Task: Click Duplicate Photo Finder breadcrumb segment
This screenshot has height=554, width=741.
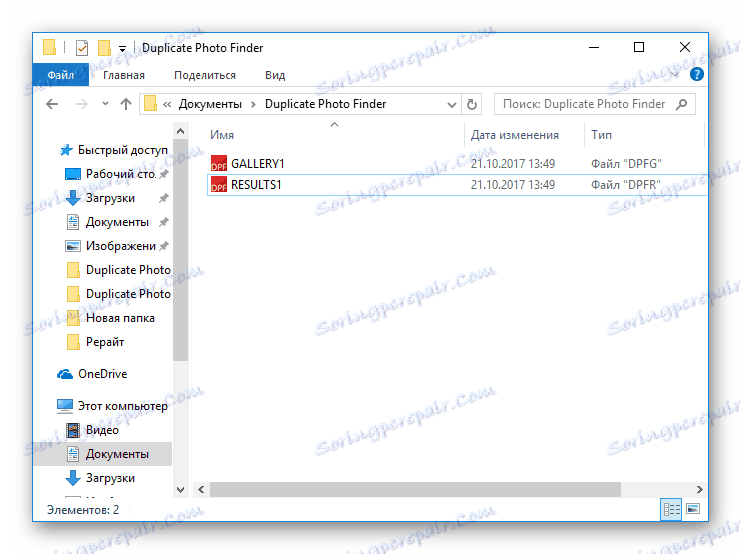Action: tap(325, 104)
